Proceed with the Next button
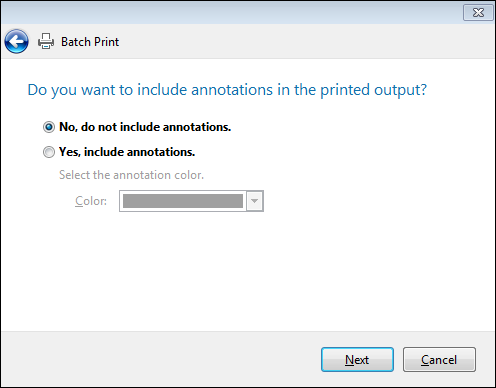The width and height of the screenshot is (496, 388). 357,360
